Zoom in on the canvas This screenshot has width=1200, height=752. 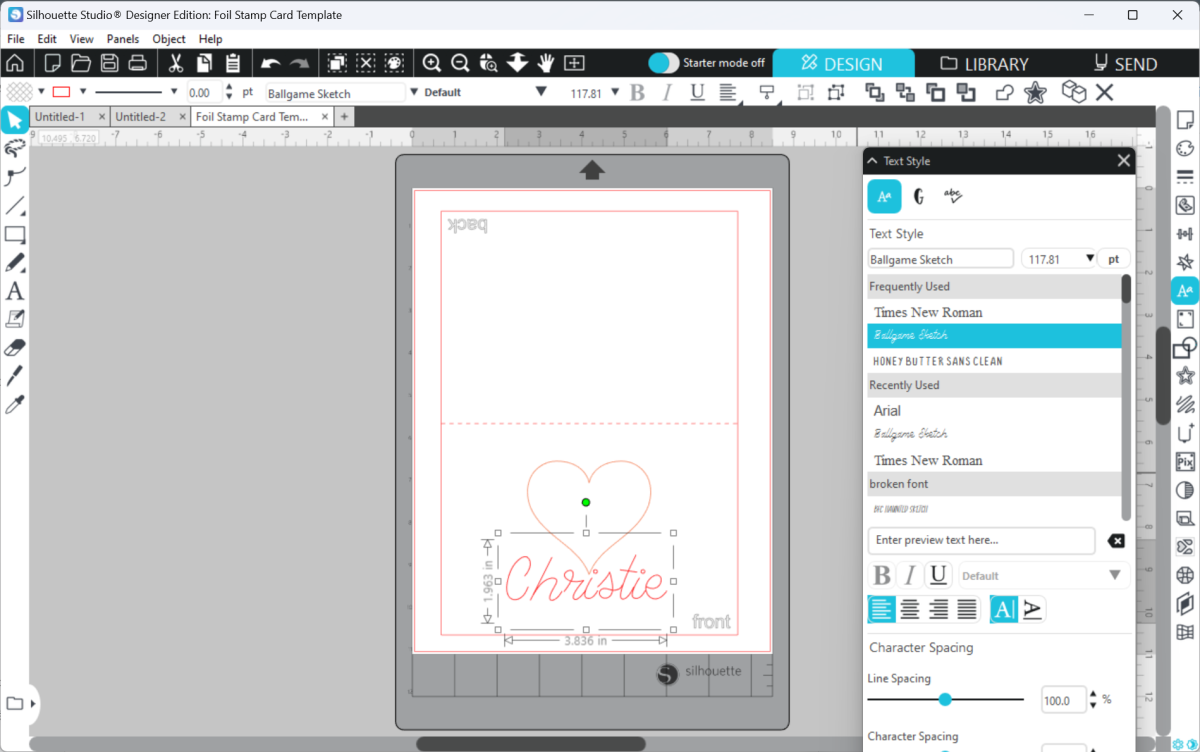coord(432,63)
